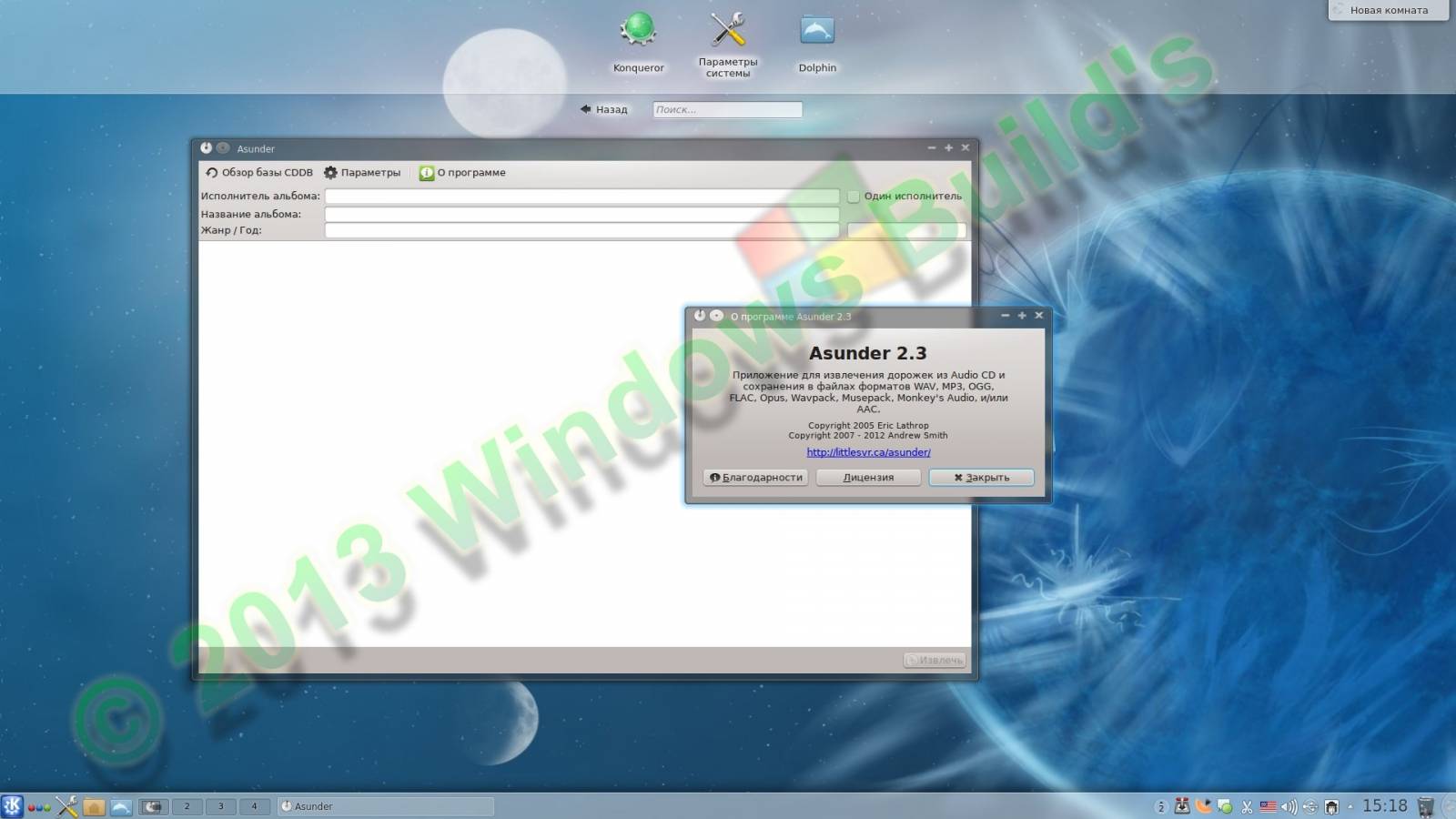
Task: Open the USB device notifier icon
Action: [x=1310, y=806]
